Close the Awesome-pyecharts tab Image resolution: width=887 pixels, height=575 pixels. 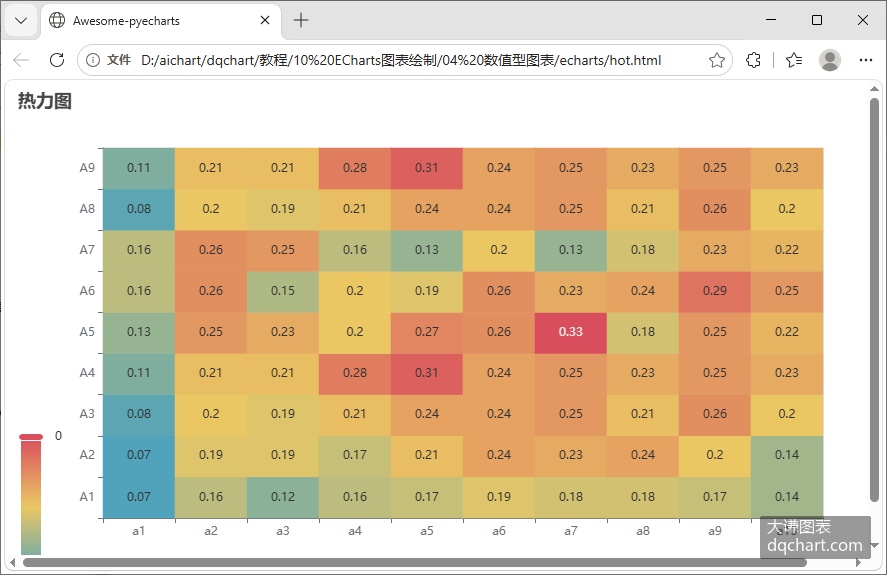265,20
